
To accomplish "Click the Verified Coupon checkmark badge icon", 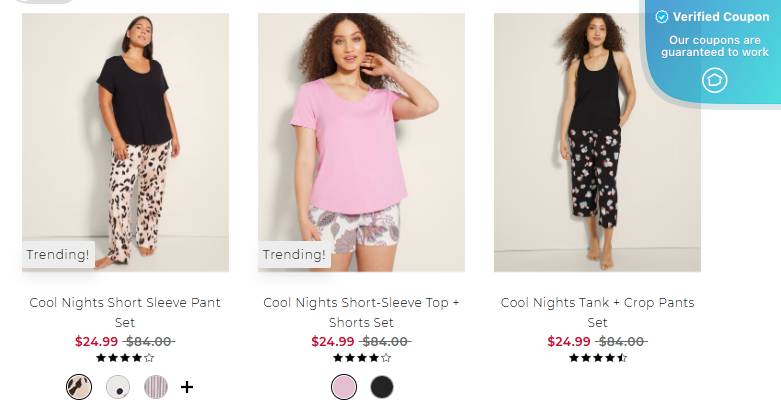I will point(661,17).
